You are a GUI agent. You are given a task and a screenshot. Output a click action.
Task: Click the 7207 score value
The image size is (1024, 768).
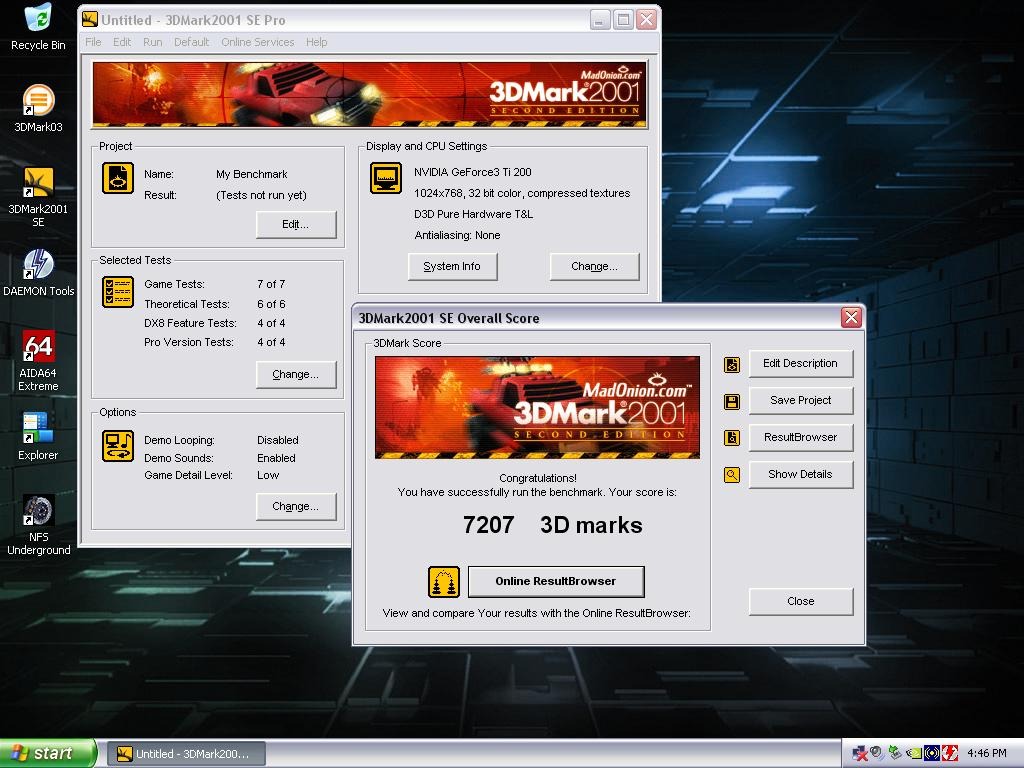pos(488,525)
